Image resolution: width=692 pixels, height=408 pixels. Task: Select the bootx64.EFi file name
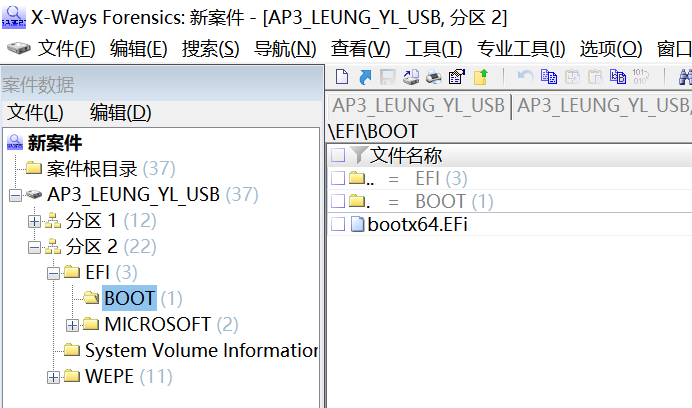417,224
